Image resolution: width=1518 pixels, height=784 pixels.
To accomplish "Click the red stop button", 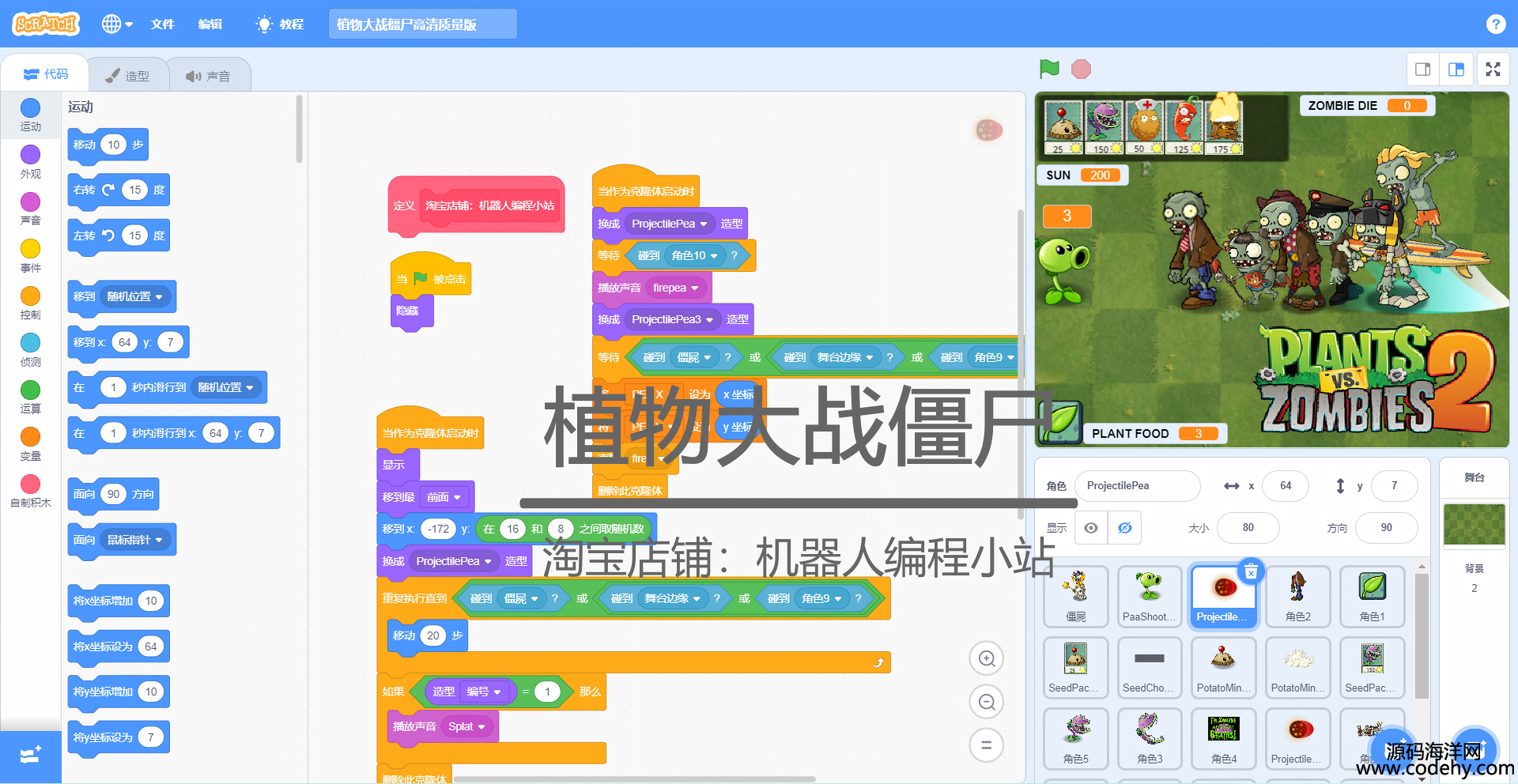I will (x=1081, y=70).
